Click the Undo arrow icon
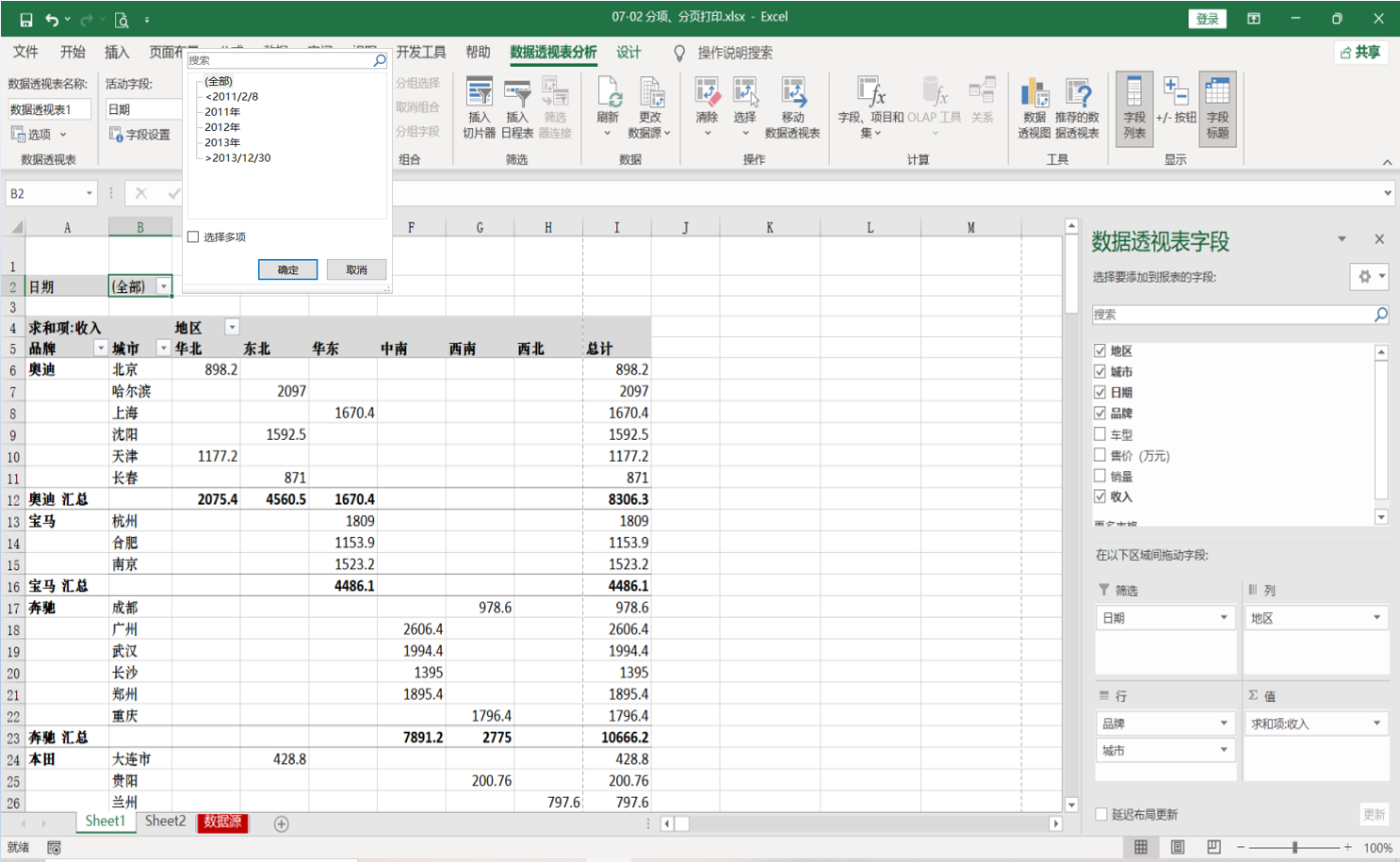 point(52,19)
